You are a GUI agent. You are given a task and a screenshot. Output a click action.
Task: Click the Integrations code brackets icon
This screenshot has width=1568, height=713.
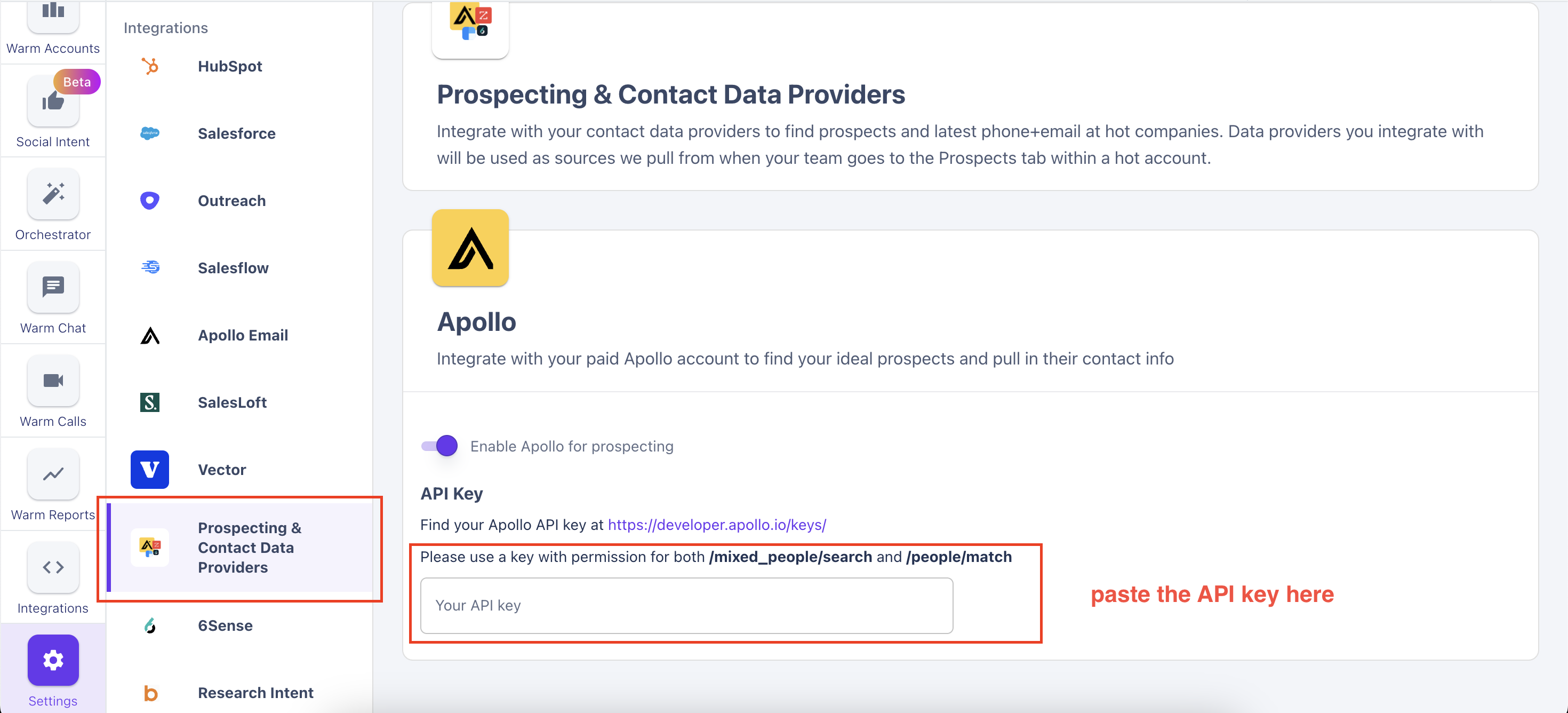tap(53, 567)
